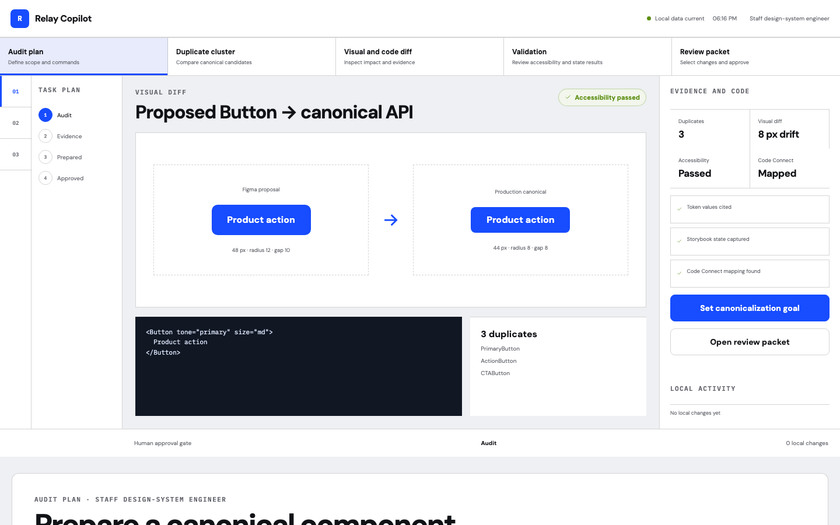
Task: Click the No local changes yet entry
Action: 695,413
